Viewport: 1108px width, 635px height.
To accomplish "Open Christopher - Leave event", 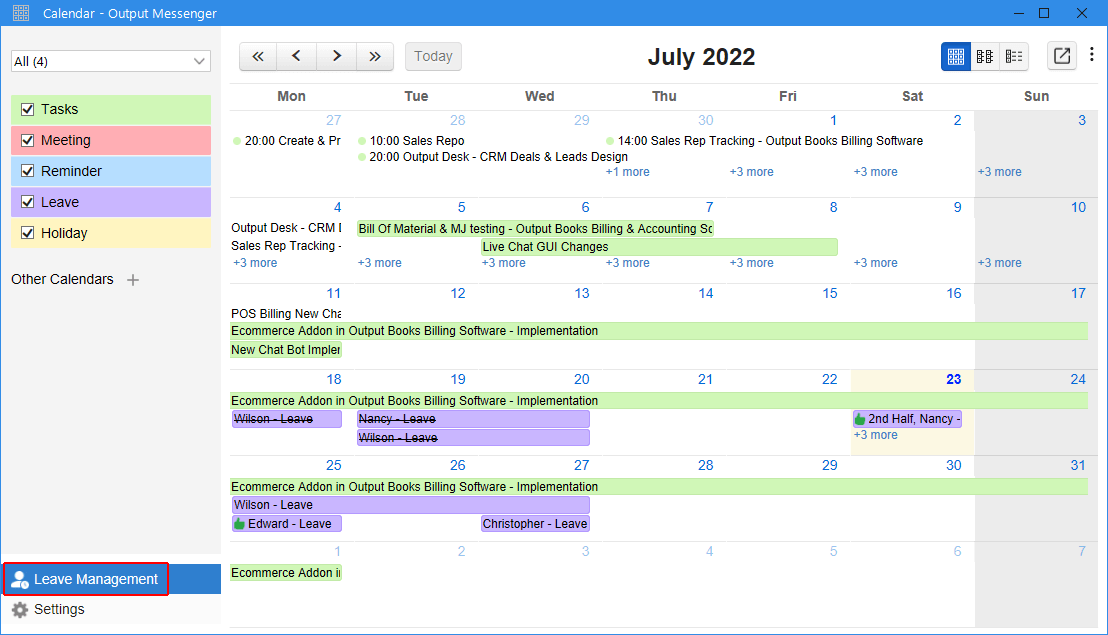I will (x=535, y=524).
